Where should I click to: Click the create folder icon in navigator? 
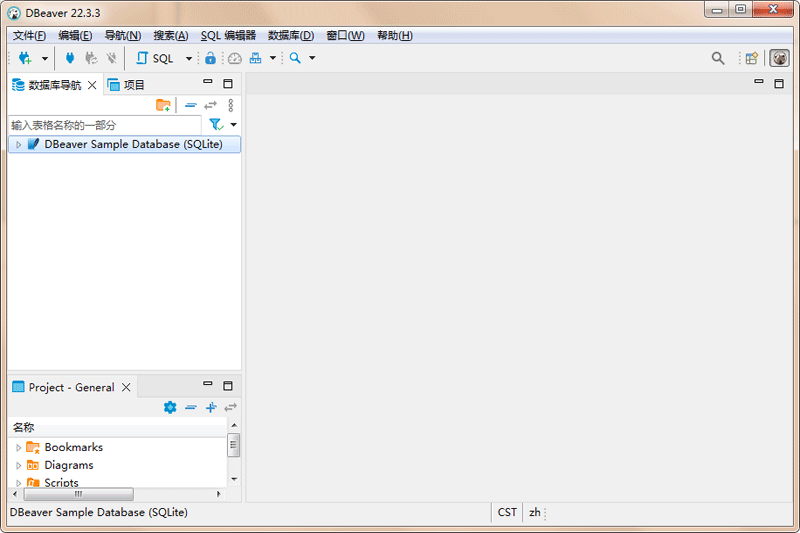[163, 105]
